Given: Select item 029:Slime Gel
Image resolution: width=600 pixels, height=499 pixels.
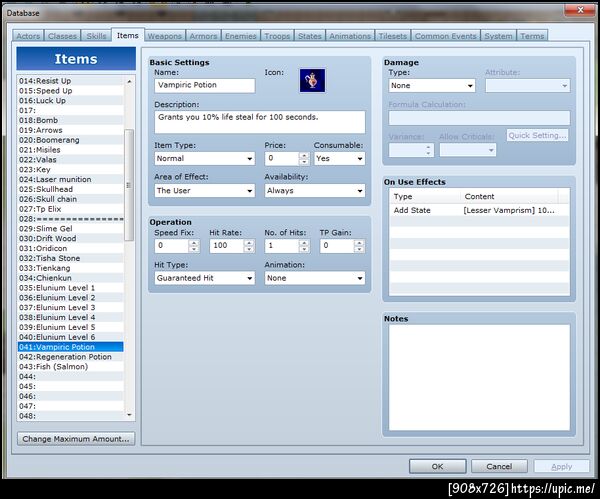Looking at the screenshot, I should pos(71,228).
